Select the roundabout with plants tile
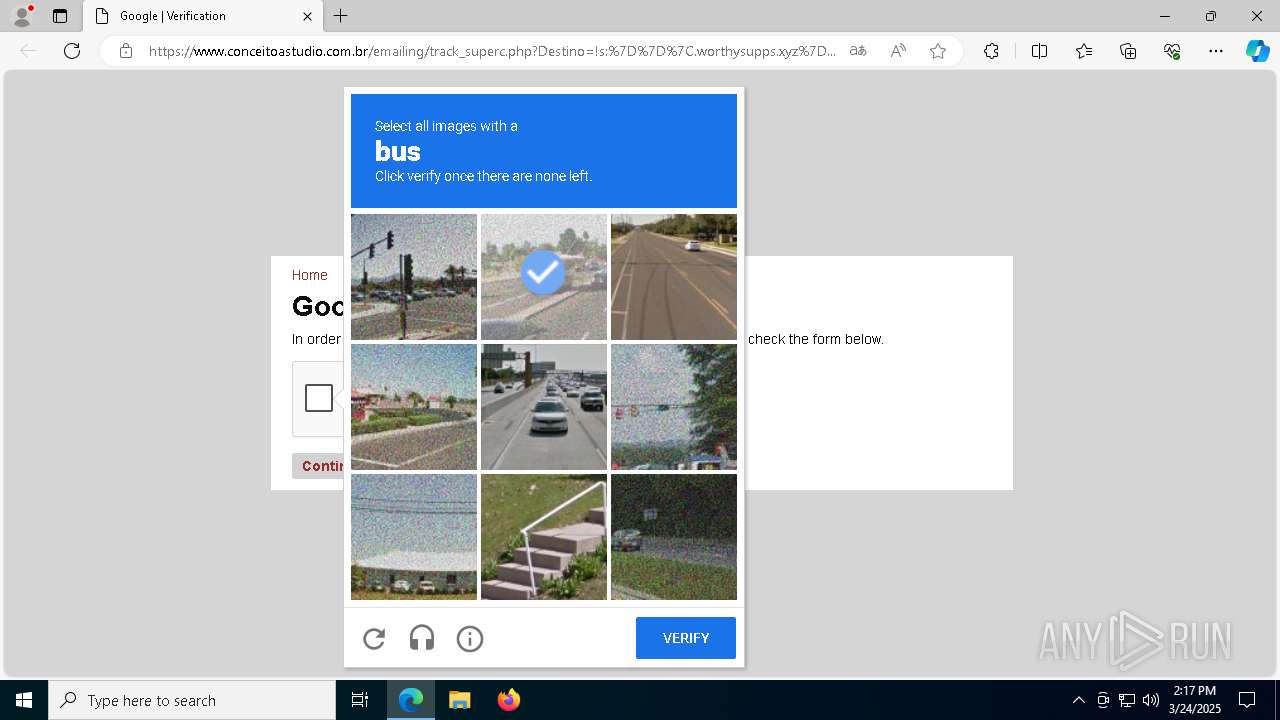The height and width of the screenshot is (720, 1280). 414,407
